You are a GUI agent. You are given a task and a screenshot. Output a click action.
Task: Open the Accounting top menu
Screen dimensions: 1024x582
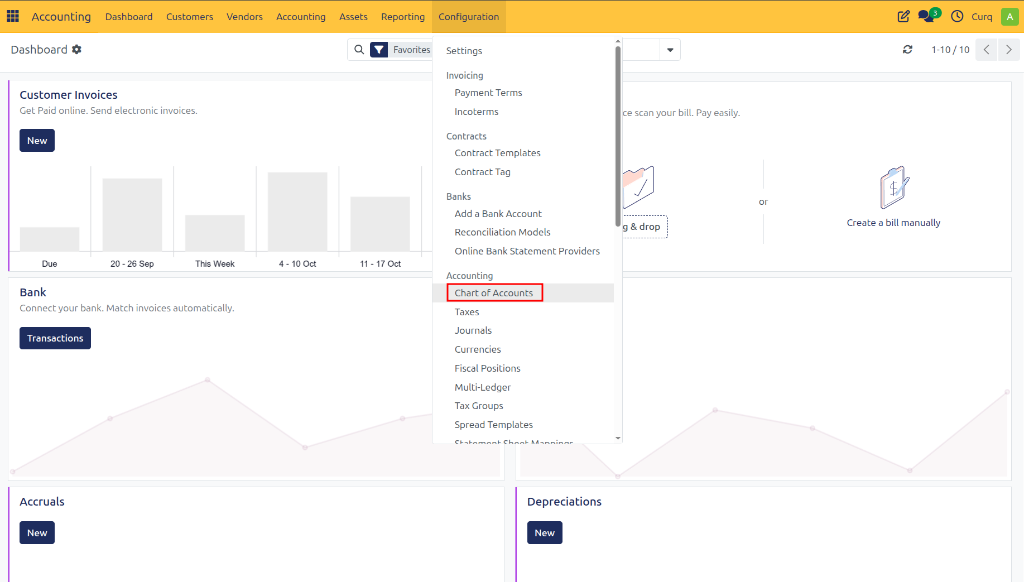300,16
